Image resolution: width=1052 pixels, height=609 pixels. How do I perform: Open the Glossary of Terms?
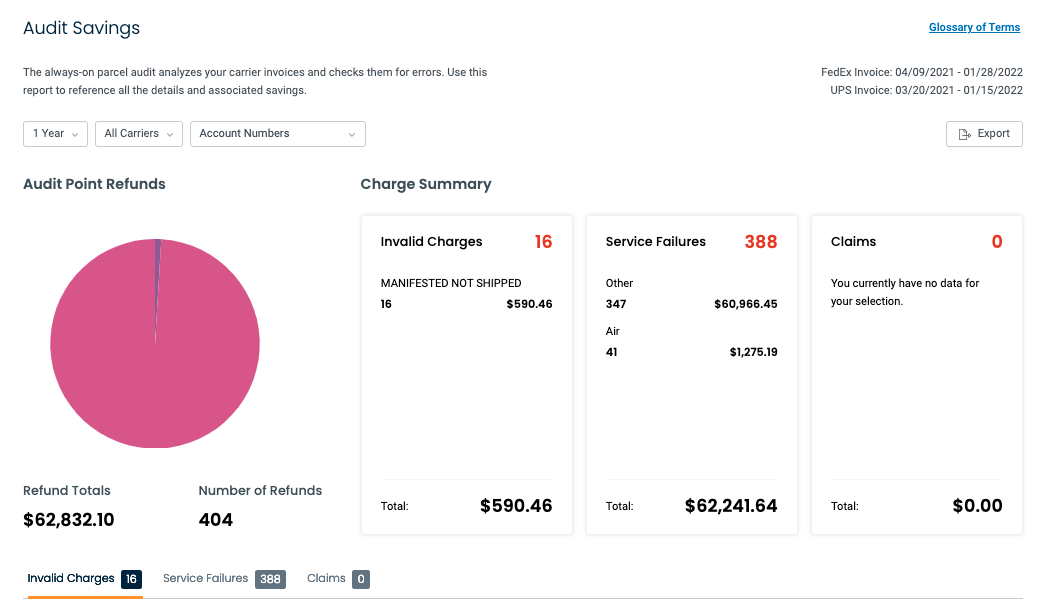click(x=974, y=27)
